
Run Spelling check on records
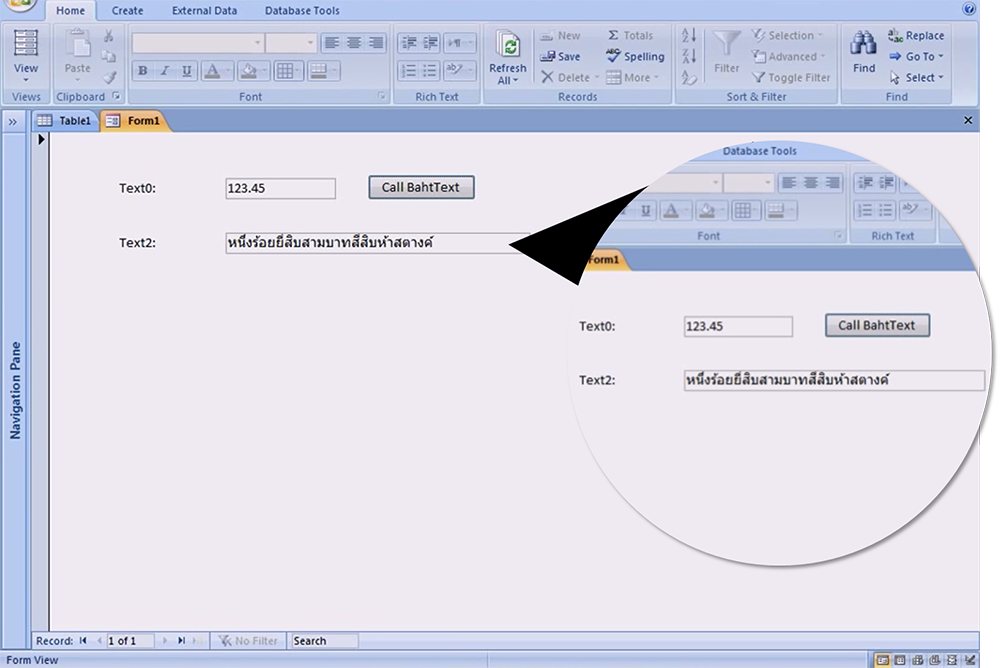[635, 57]
